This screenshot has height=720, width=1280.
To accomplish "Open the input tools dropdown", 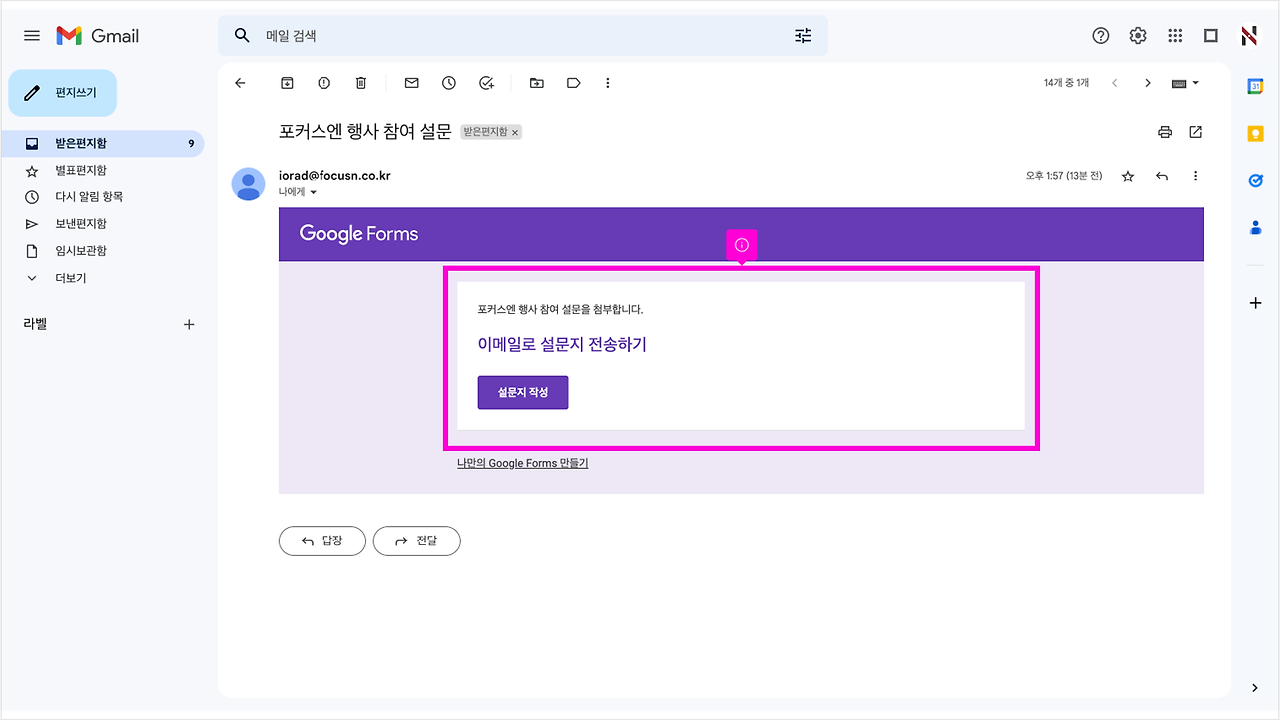I will 1184,83.
